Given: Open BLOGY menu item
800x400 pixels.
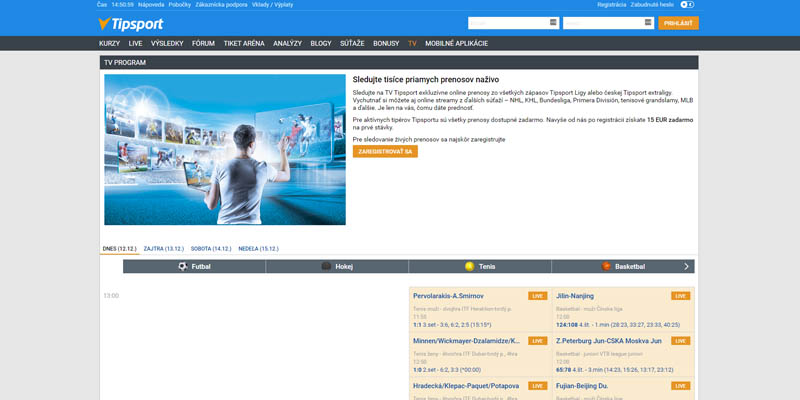Looking at the screenshot, I should point(321,43).
